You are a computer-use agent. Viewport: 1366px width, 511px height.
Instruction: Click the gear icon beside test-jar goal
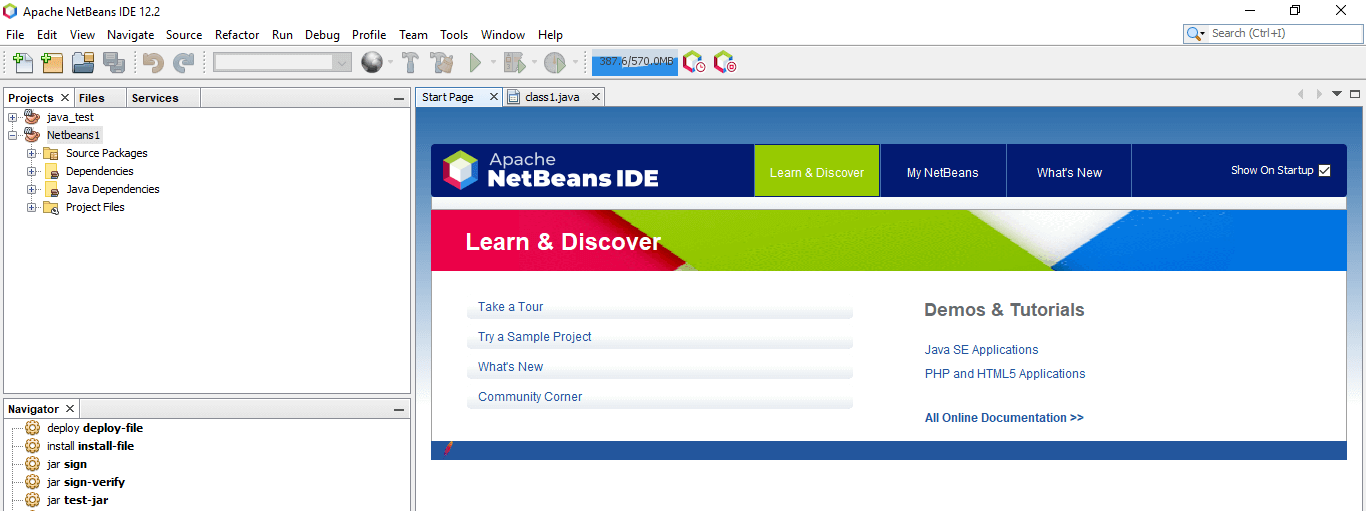pos(33,500)
